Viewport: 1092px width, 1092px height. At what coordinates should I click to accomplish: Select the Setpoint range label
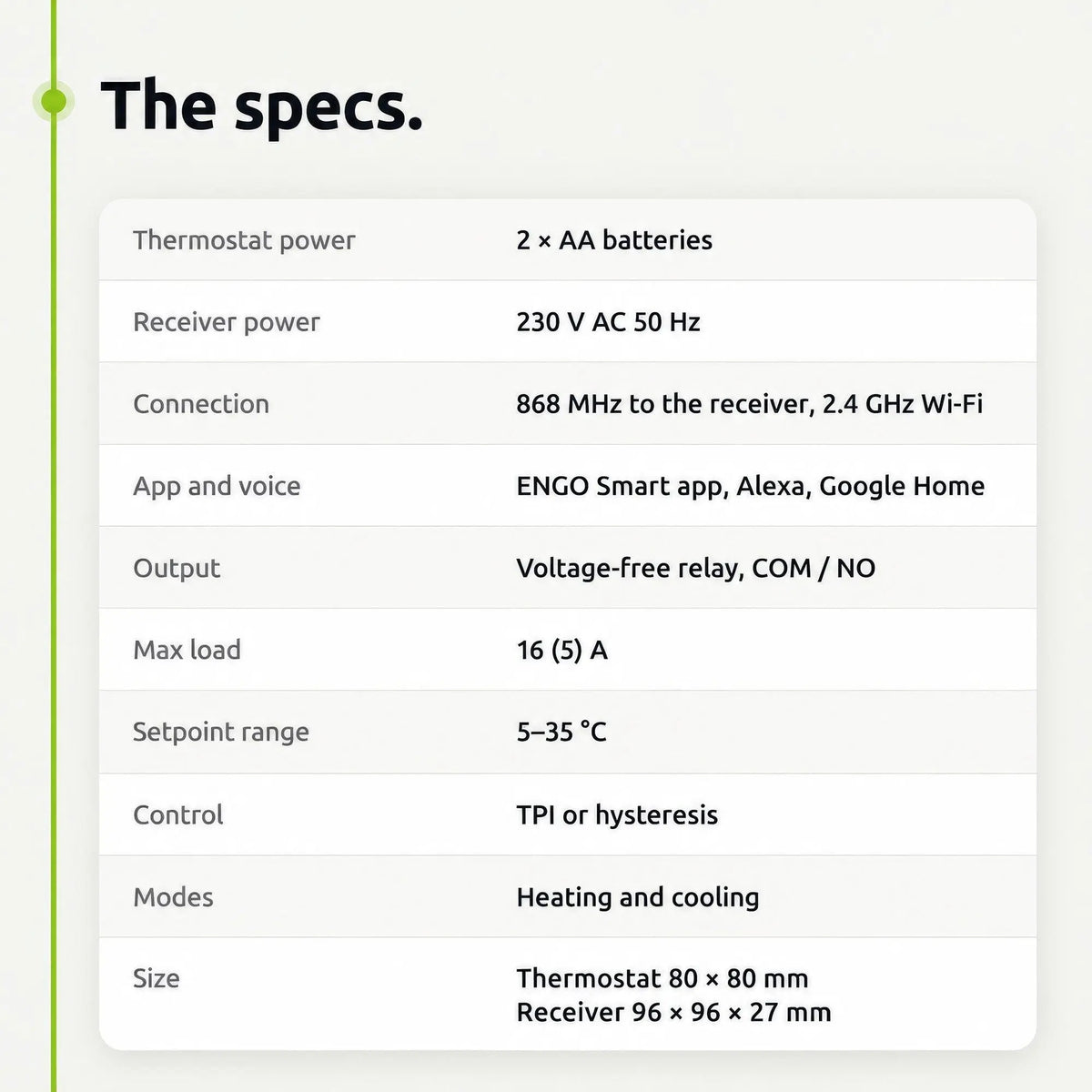(221, 732)
